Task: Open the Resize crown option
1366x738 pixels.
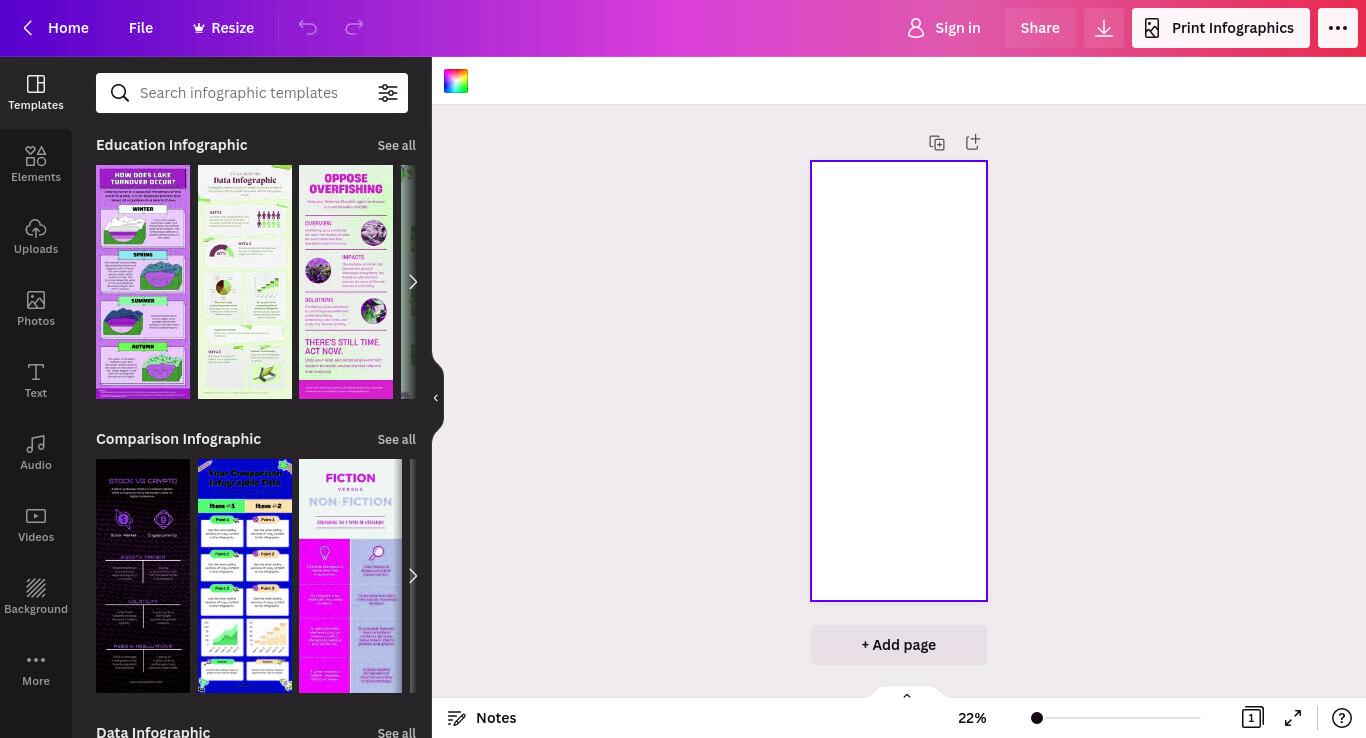Action: click(223, 28)
